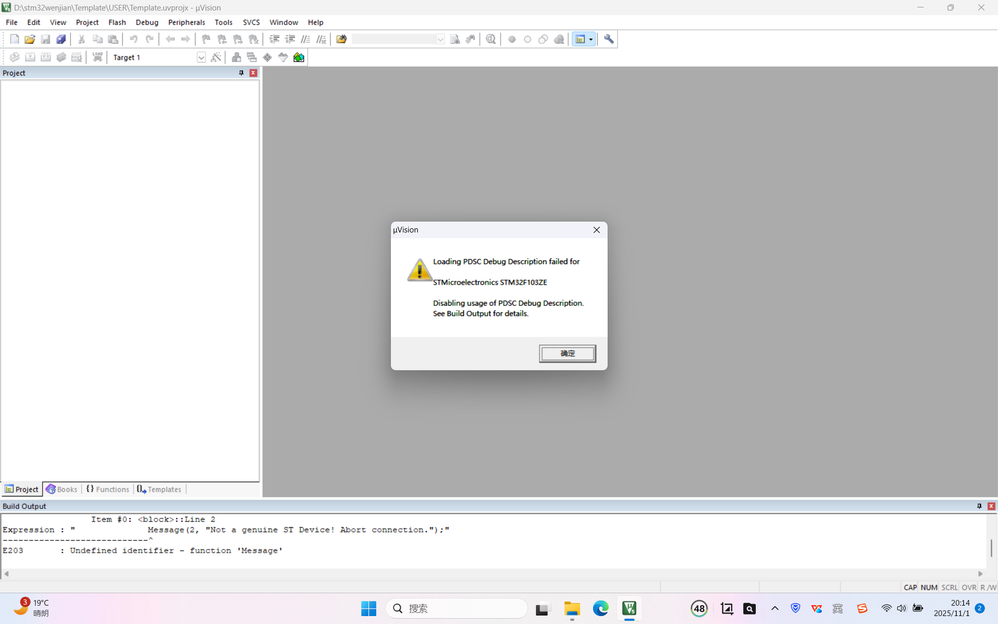Click the E203 Undefined identifier error line
The width and height of the screenshot is (998, 624).
143,551
